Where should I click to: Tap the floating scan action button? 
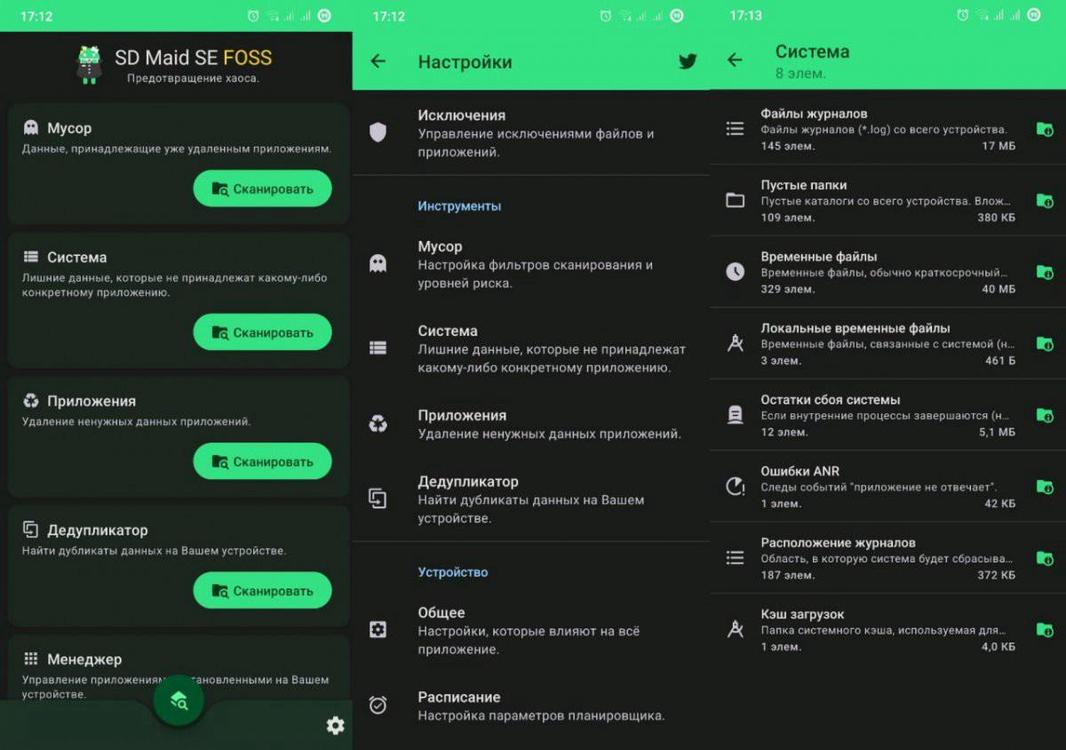179,702
